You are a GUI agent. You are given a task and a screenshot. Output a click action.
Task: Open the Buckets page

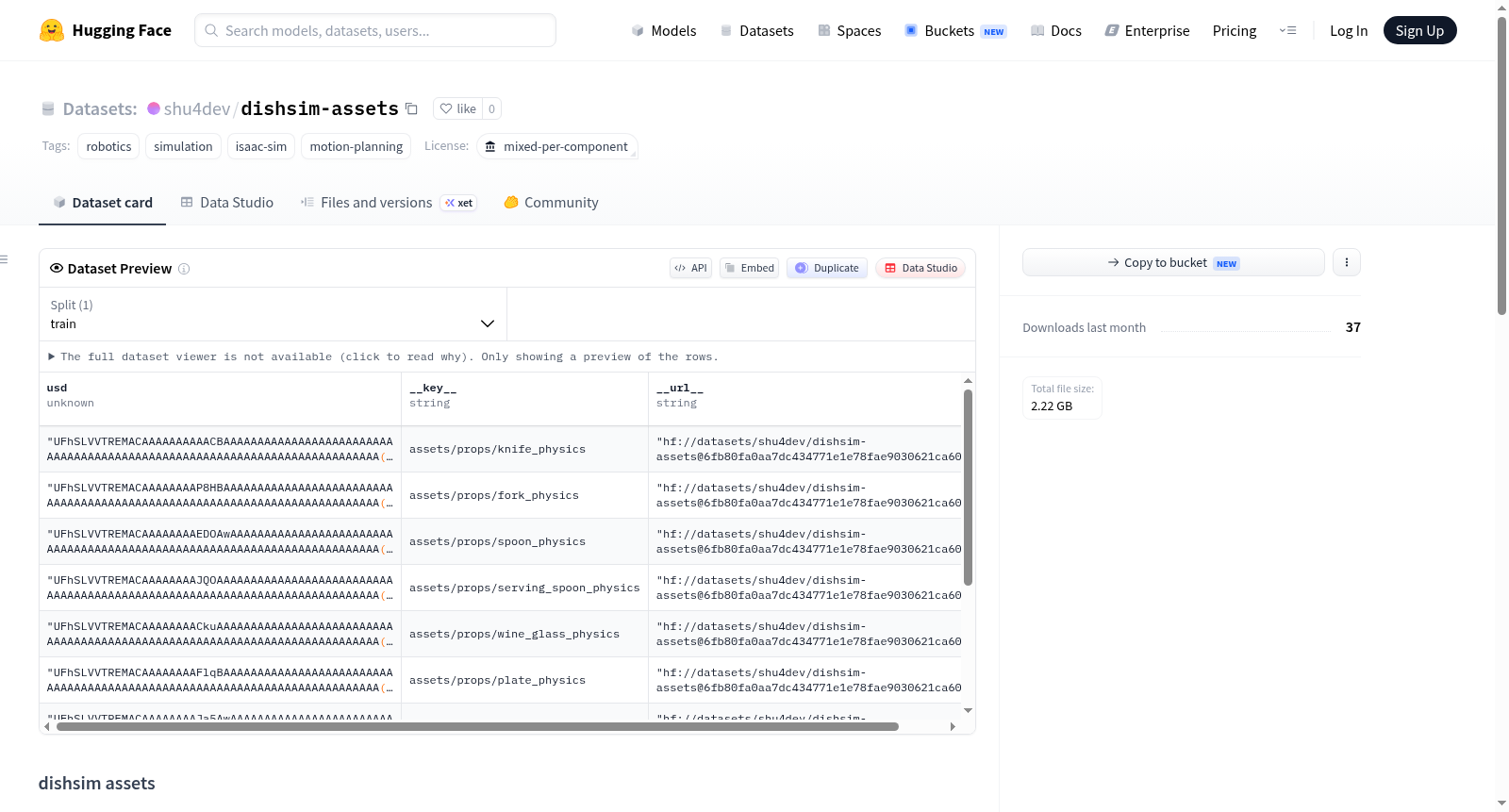pyautogui.click(x=955, y=30)
